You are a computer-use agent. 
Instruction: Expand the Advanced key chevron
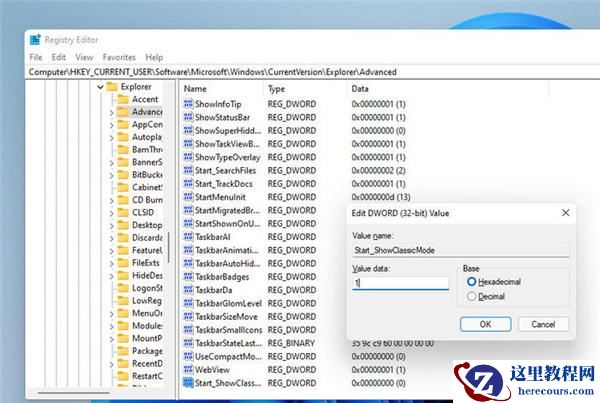(x=111, y=113)
